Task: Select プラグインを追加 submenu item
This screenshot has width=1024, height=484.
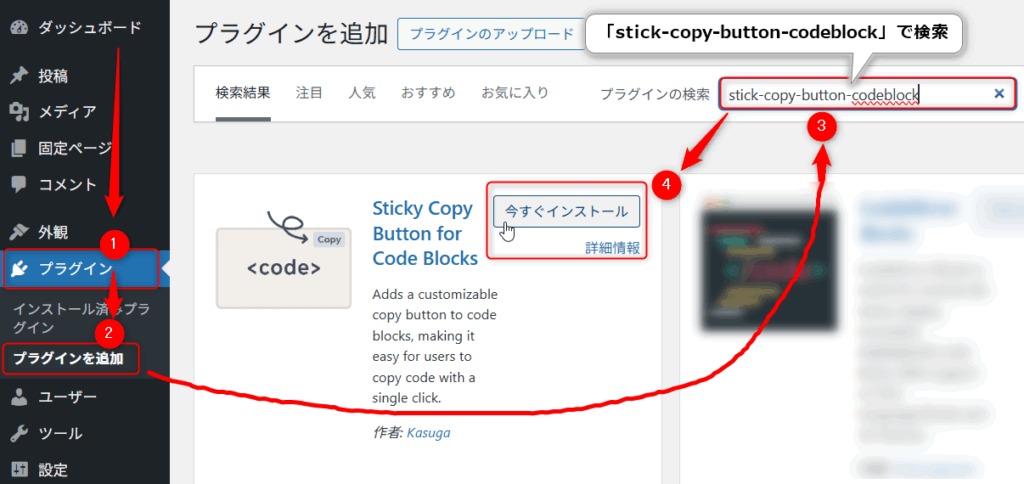Action: (x=71, y=359)
